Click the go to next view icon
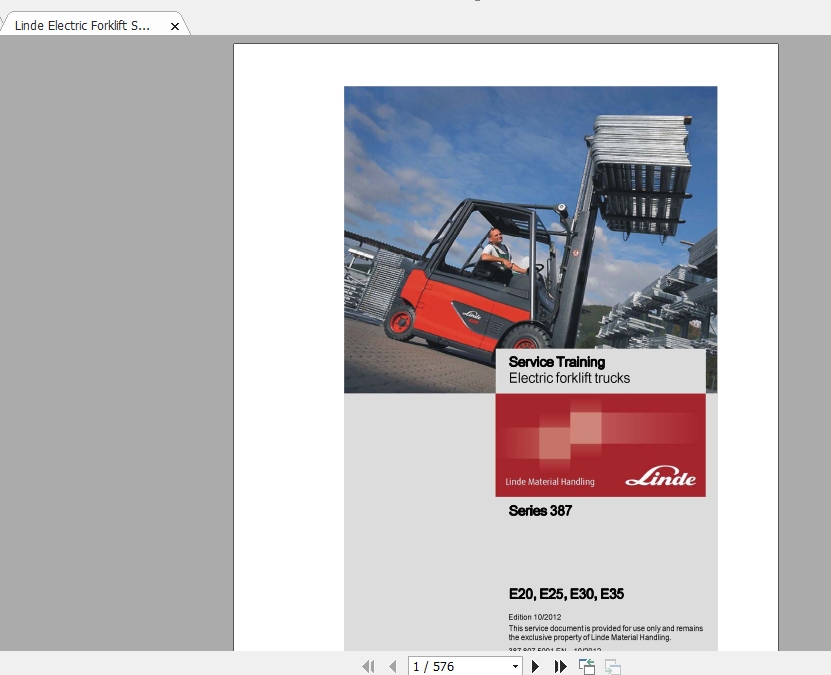Viewport: 831px width, 675px height. pos(612,666)
